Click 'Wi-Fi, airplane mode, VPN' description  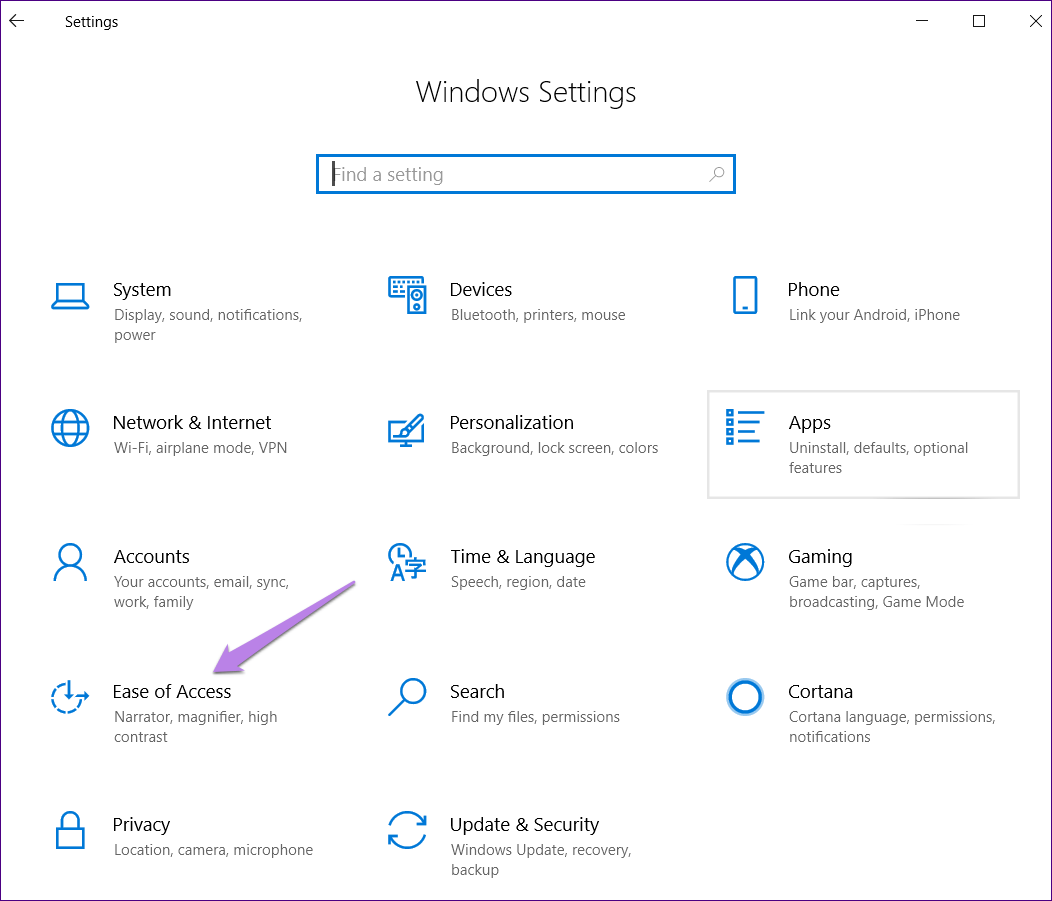click(201, 447)
